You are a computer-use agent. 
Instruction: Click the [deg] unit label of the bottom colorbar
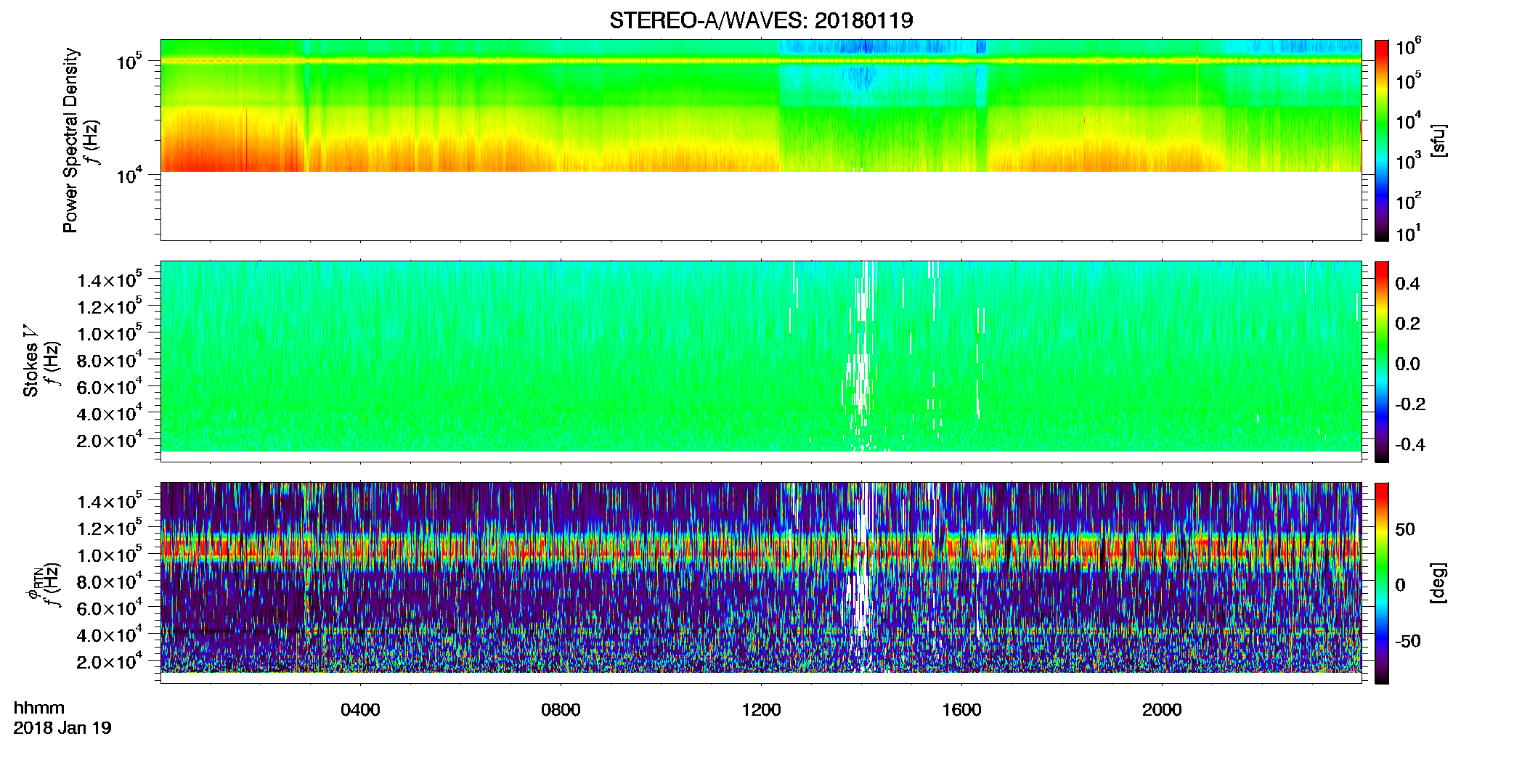click(1438, 583)
